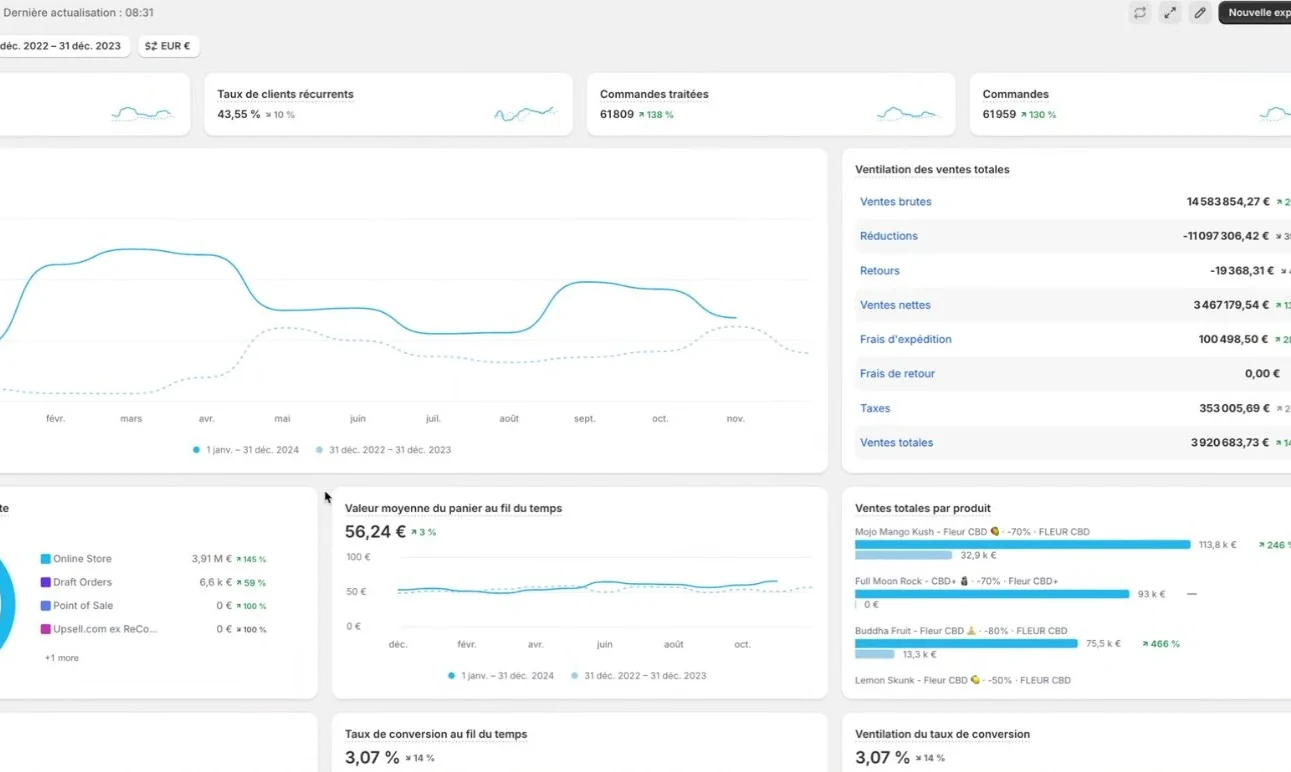The height and width of the screenshot is (772, 1291).
Task: Toggle 2024 legend under panier chart
Action: [x=501, y=676]
